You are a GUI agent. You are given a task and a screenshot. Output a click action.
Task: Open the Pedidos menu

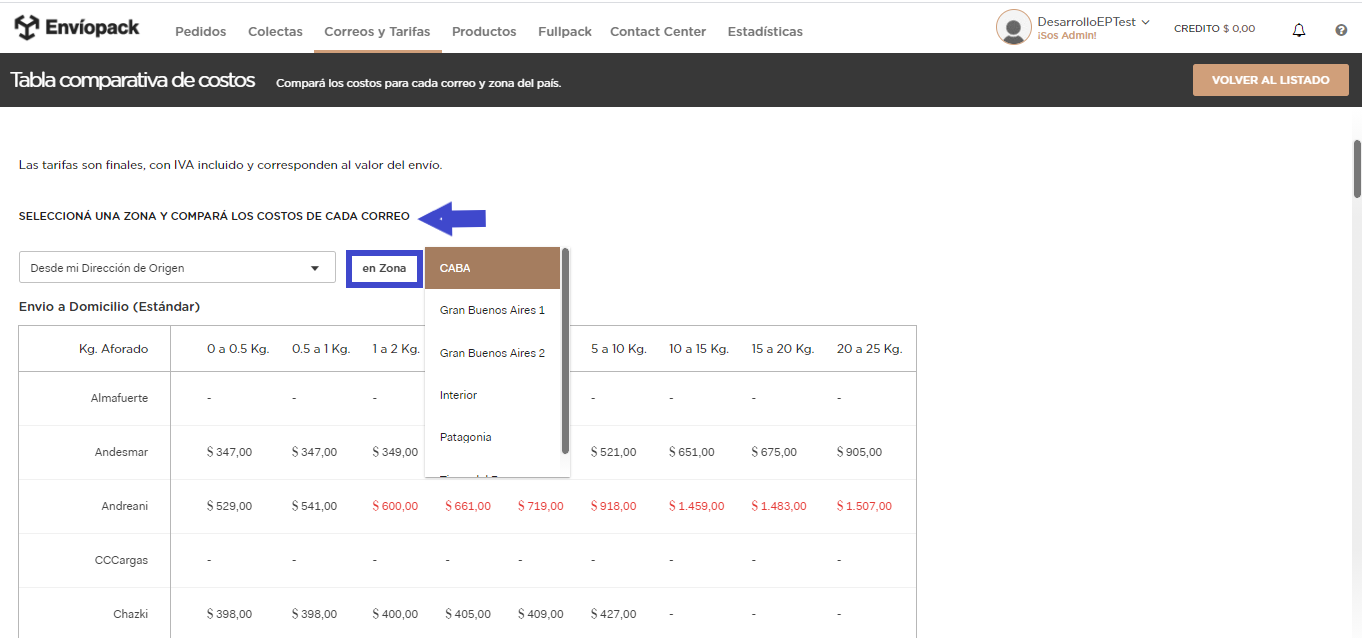(201, 32)
